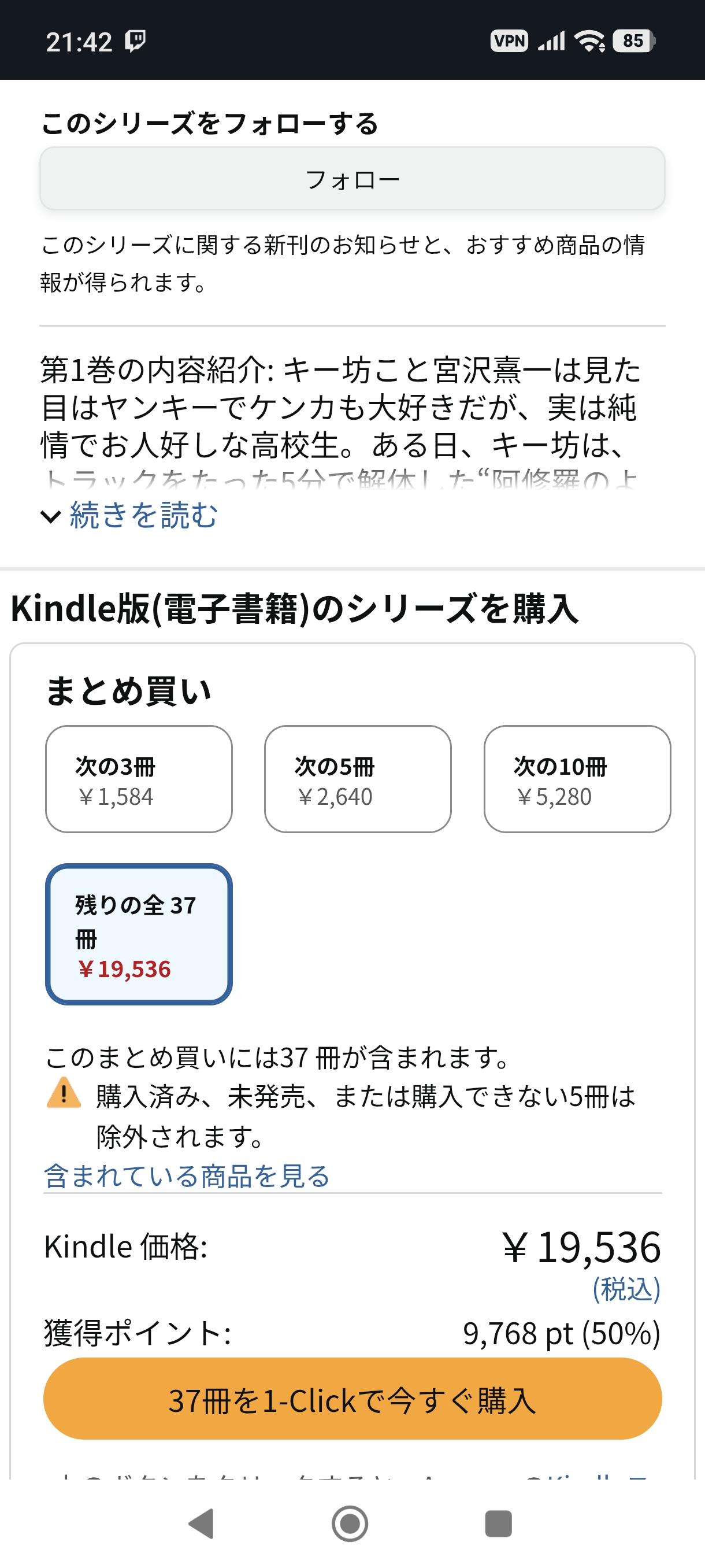This screenshot has width=705, height=1568.
Task: Buy 37 books with 1-Click button
Action: (352, 1399)
